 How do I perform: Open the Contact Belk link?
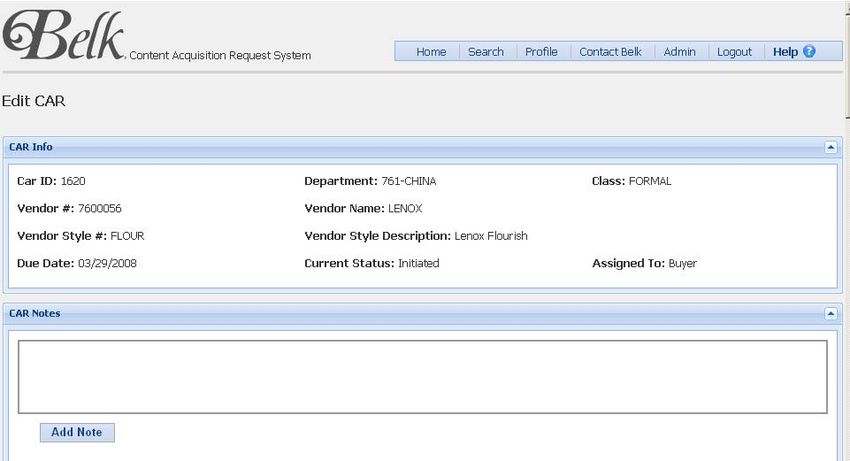(x=610, y=52)
